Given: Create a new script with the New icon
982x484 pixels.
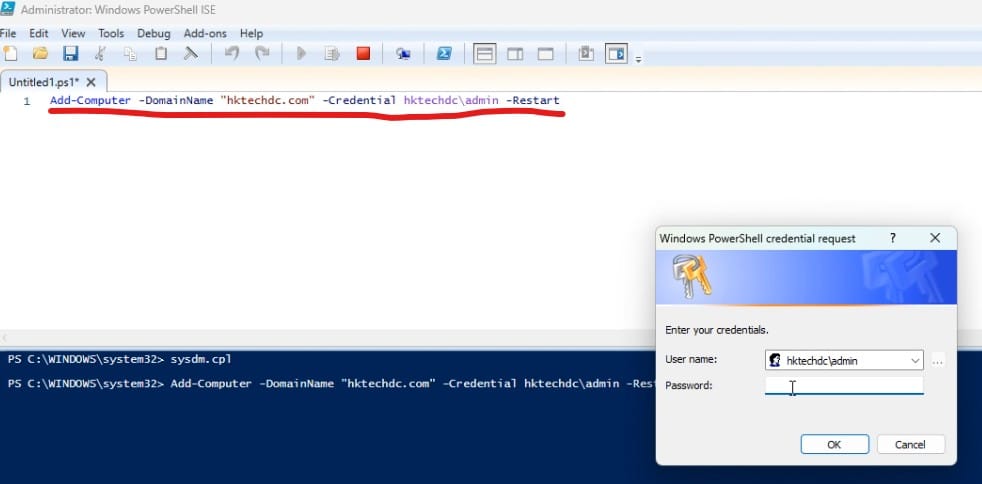Looking at the screenshot, I should coord(10,53).
